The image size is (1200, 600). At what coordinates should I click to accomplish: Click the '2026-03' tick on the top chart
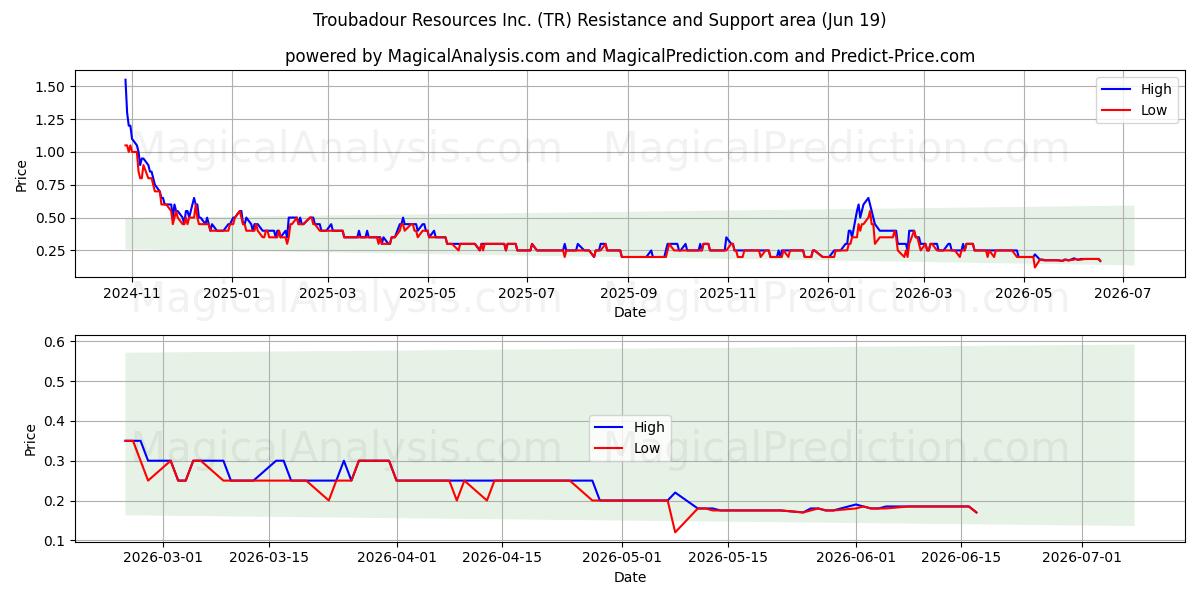click(923, 293)
